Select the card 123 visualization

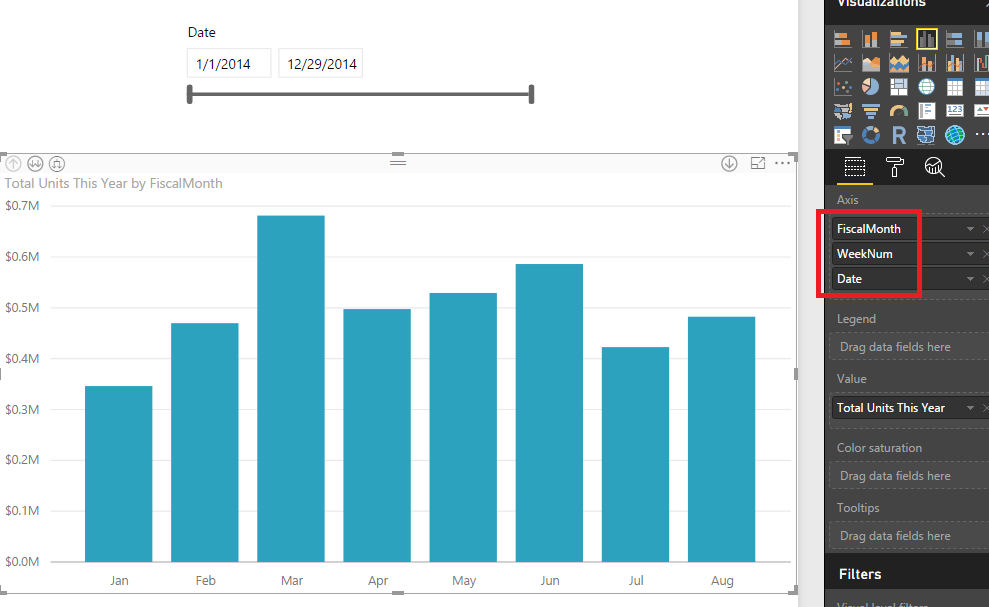(955, 111)
